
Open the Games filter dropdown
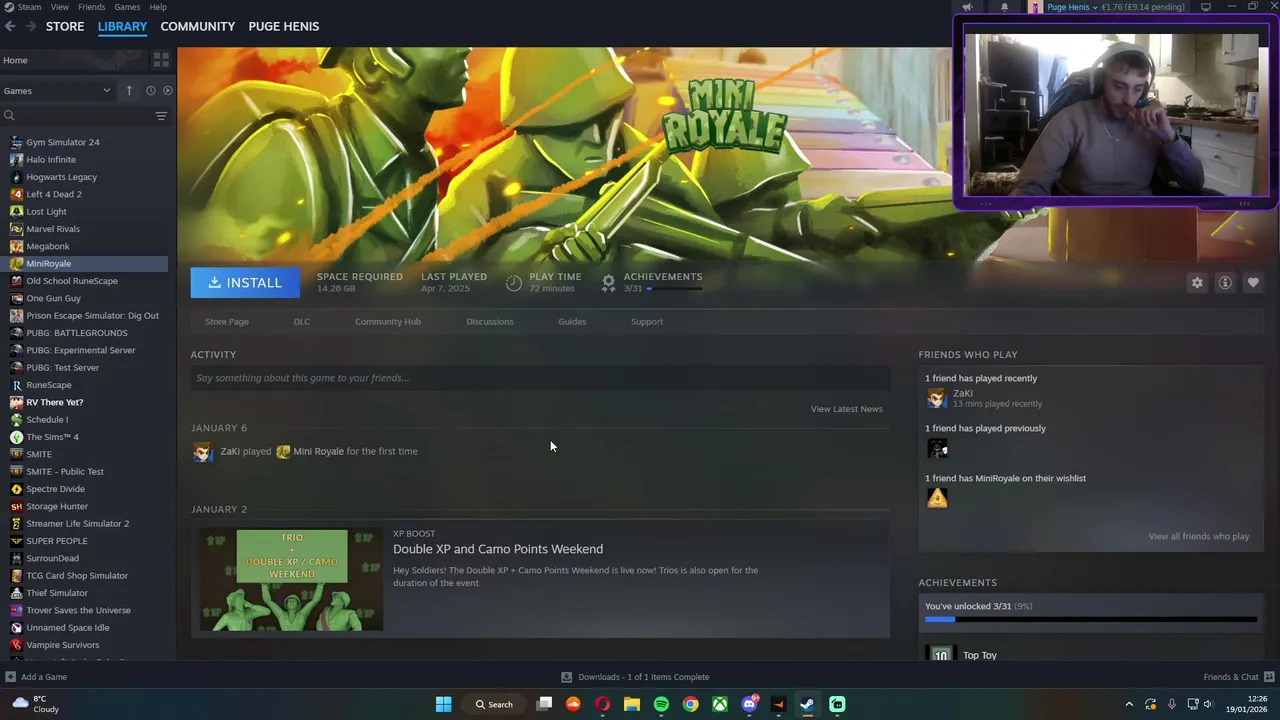[x=57, y=90]
